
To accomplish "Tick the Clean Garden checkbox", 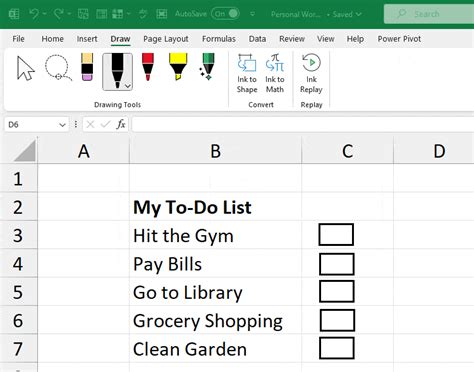I will [337, 348].
